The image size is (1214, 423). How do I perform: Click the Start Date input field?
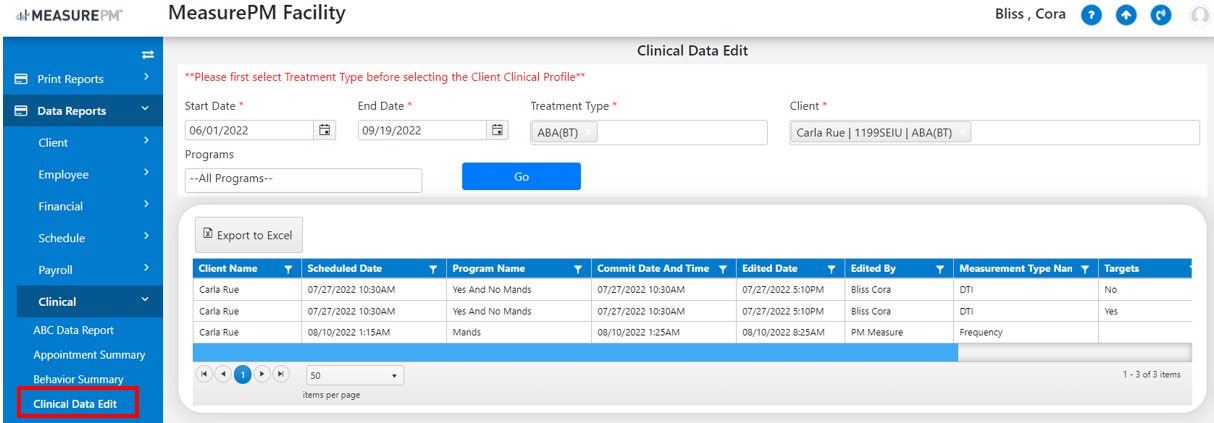tap(250, 130)
